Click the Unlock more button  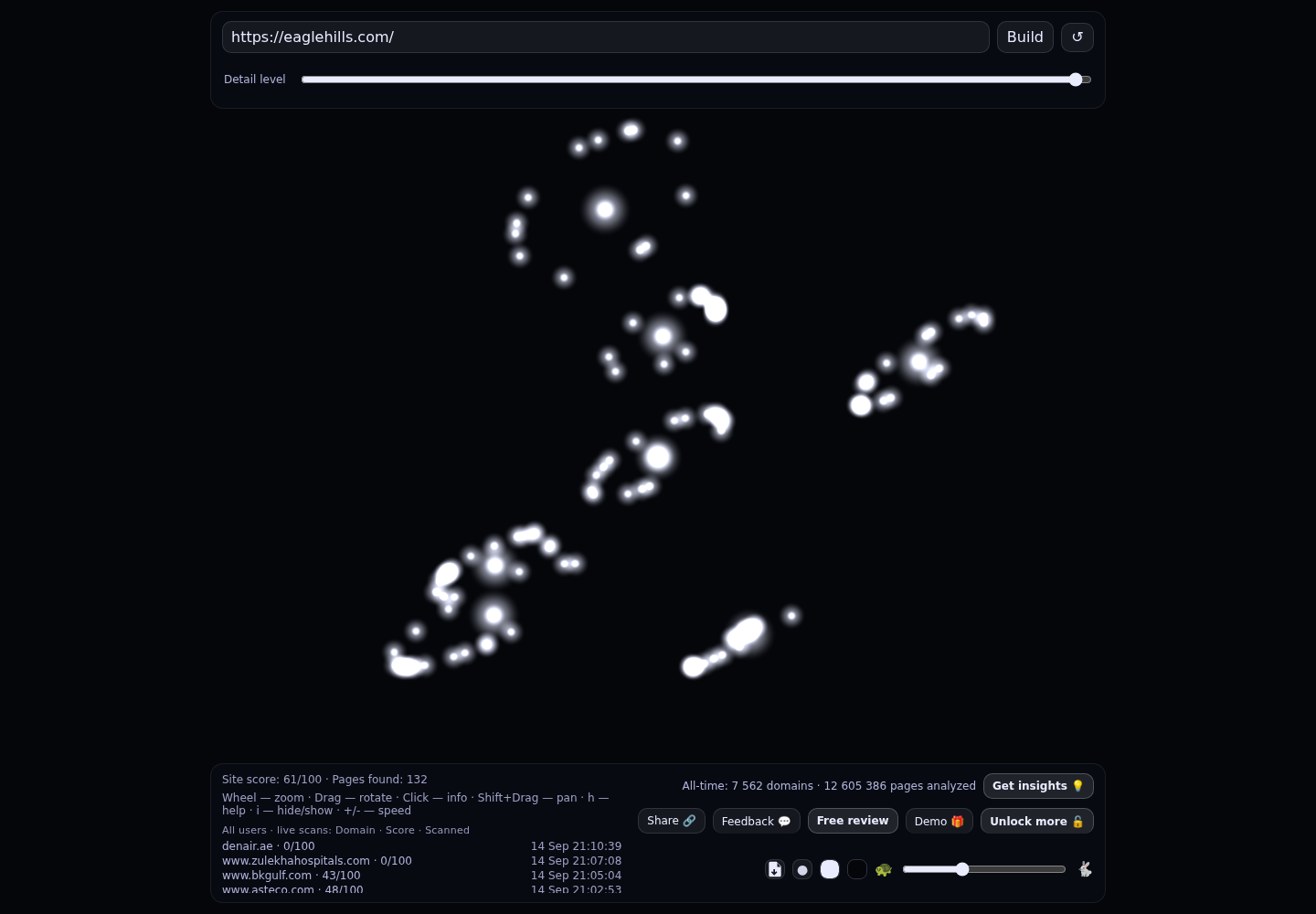coord(1037,821)
